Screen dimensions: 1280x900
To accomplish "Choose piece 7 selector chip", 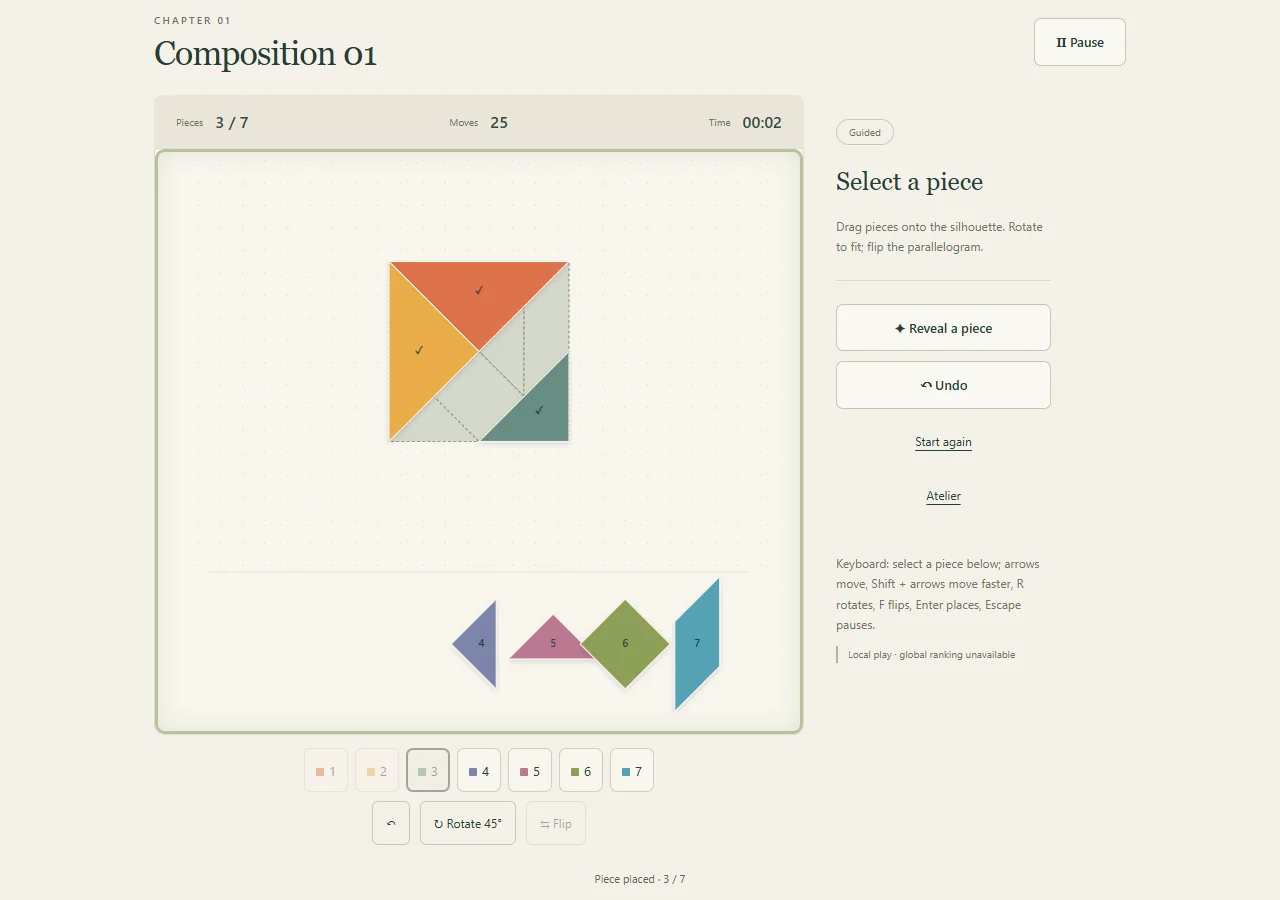I will (632, 770).
